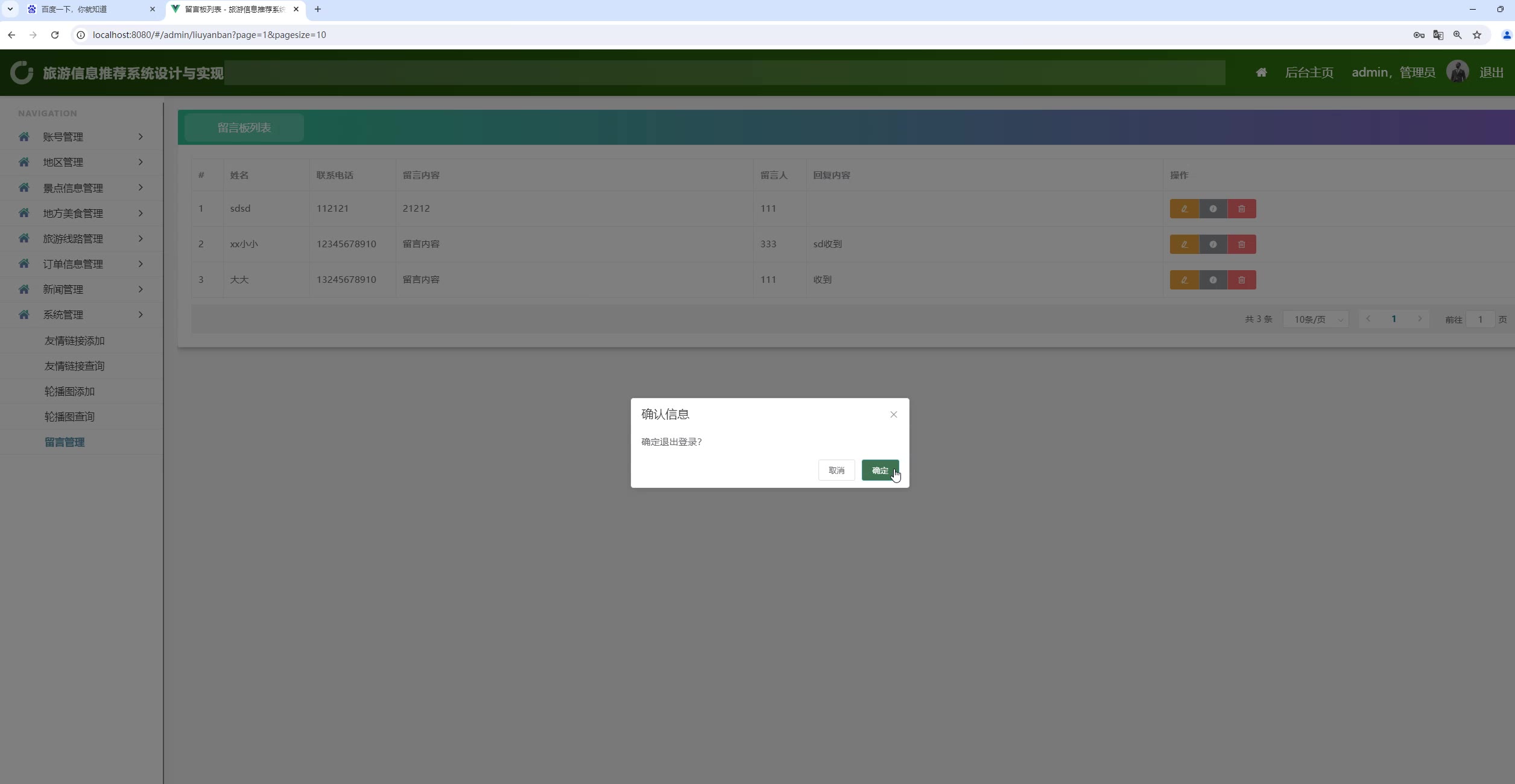1515x784 pixels.
Task: Click the info icon for row xx小小
Action: 1213,244
